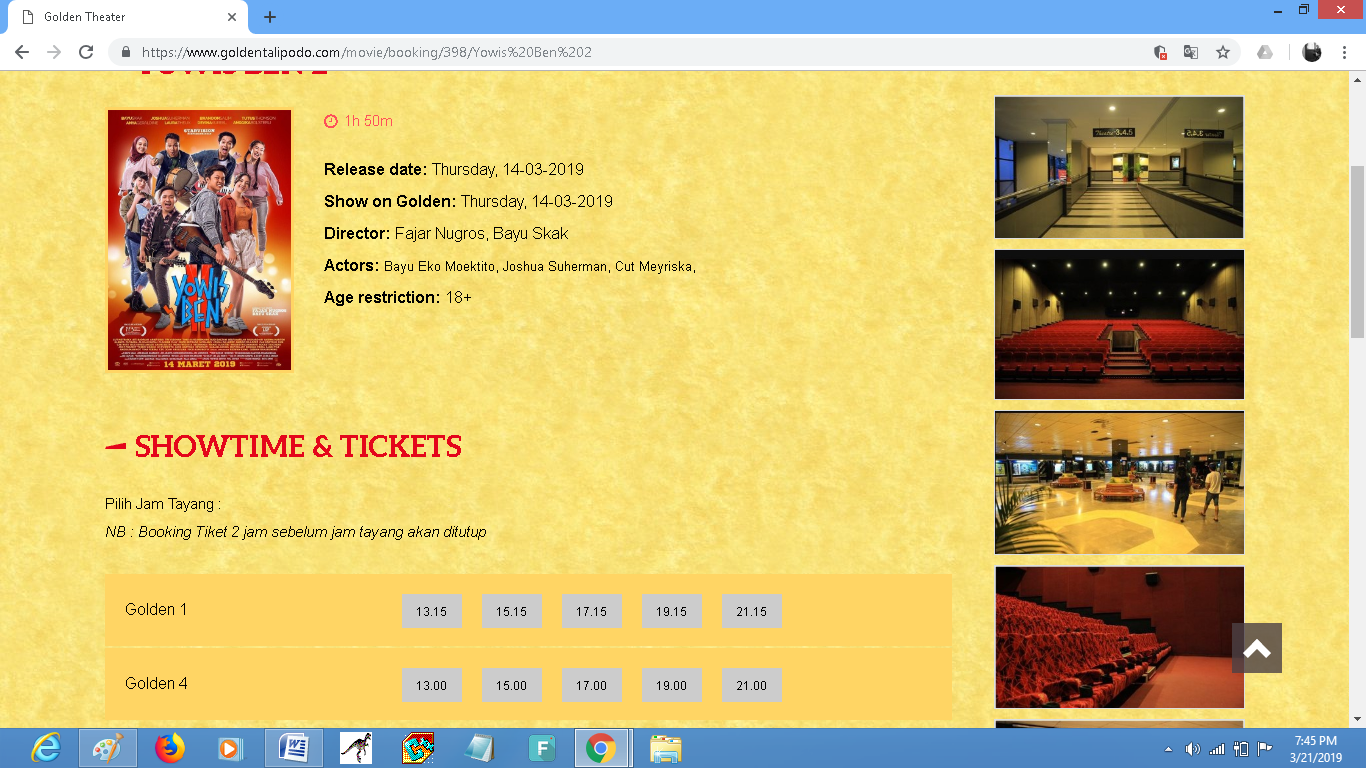Pick the 17.00 showtime in Golden 4
This screenshot has height=768, width=1366.
(x=591, y=685)
